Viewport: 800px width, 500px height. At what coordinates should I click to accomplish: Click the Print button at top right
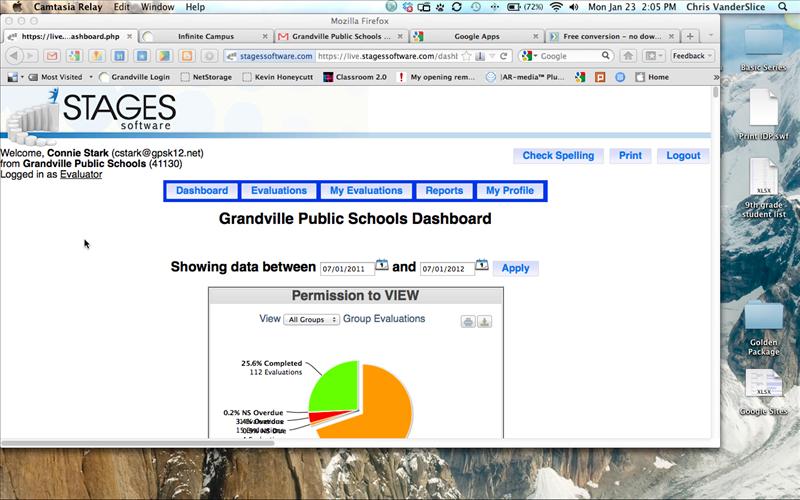630,156
